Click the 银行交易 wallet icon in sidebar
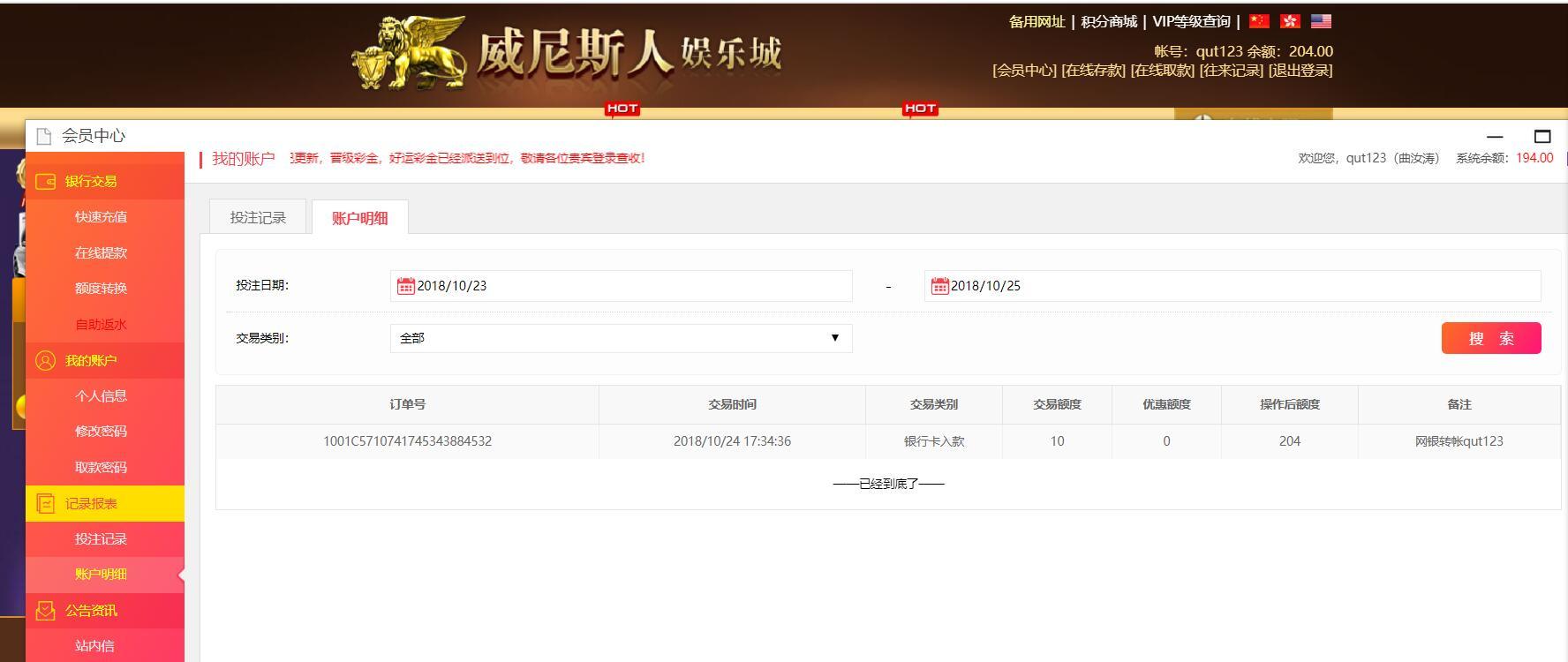Image resolution: width=1568 pixels, height=662 pixels. pyautogui.click(x=45, y=181)
